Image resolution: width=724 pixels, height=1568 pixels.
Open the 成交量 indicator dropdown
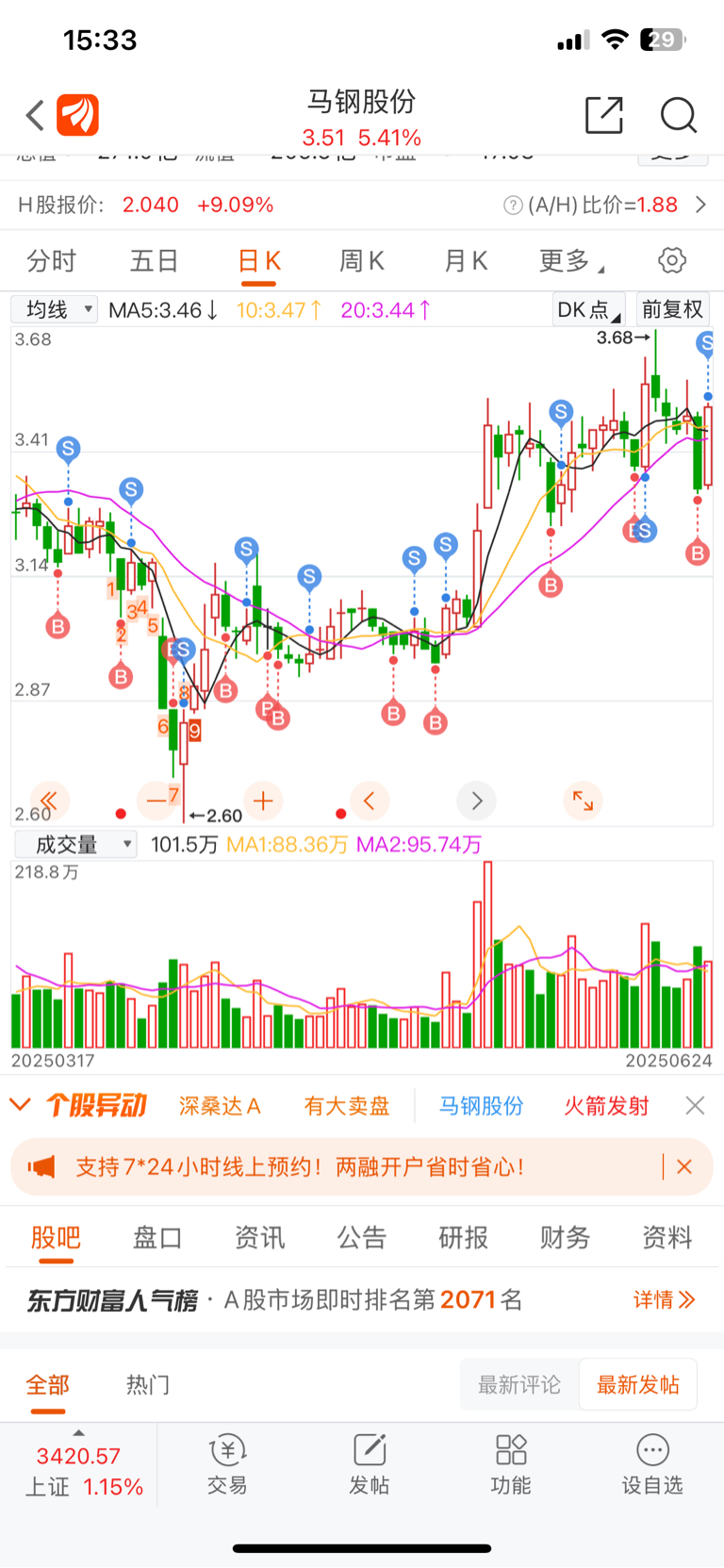coord(75,844)
